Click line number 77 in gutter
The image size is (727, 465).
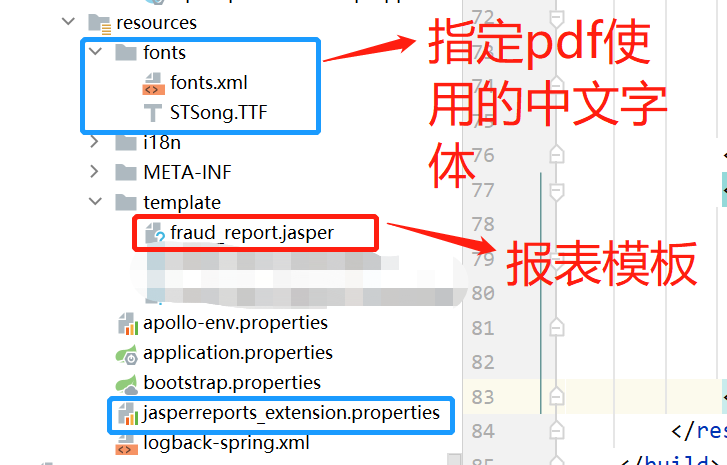483,190
